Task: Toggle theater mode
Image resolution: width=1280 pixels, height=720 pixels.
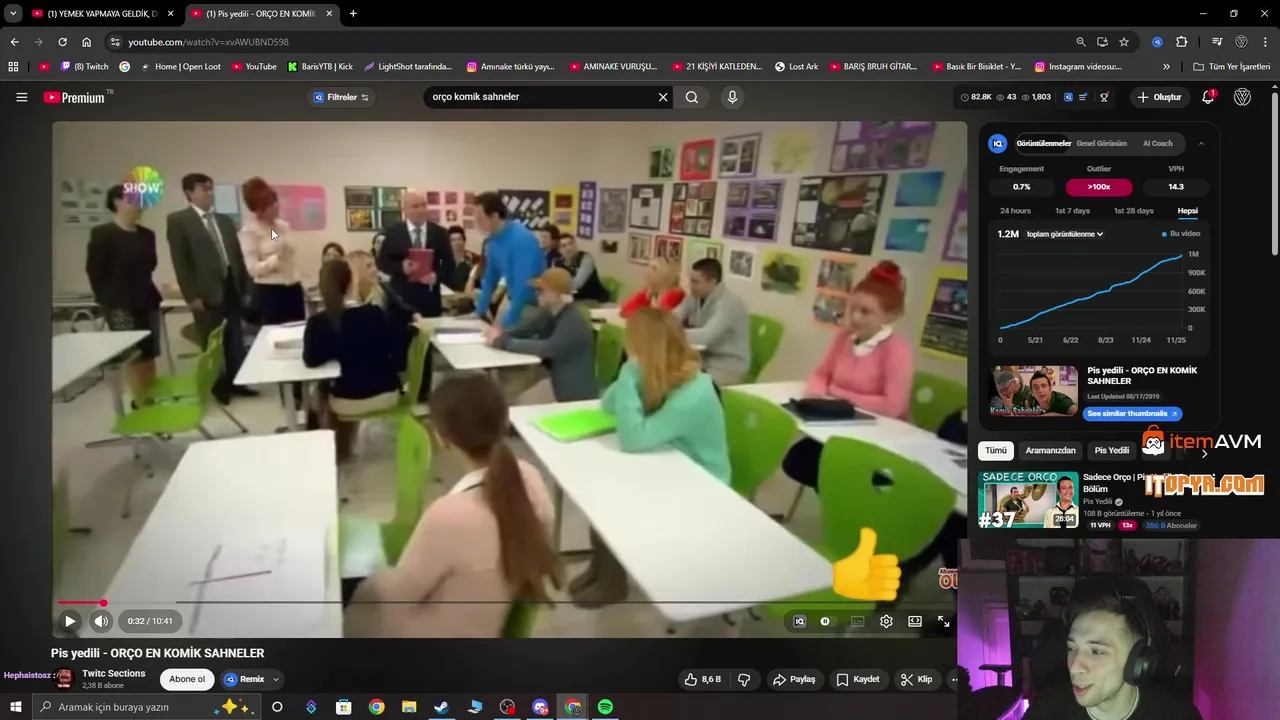Action: 914,621
